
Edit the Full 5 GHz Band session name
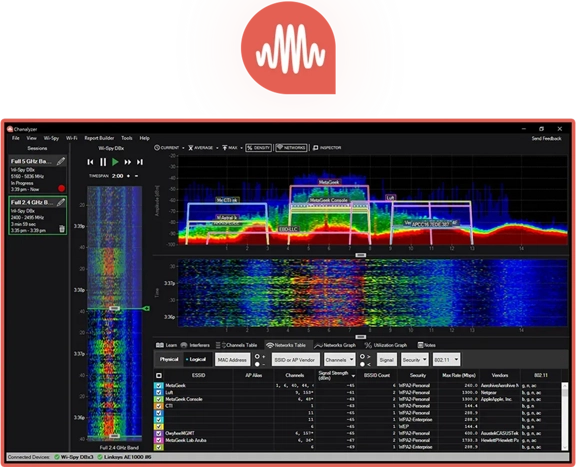tap(61, 161)
